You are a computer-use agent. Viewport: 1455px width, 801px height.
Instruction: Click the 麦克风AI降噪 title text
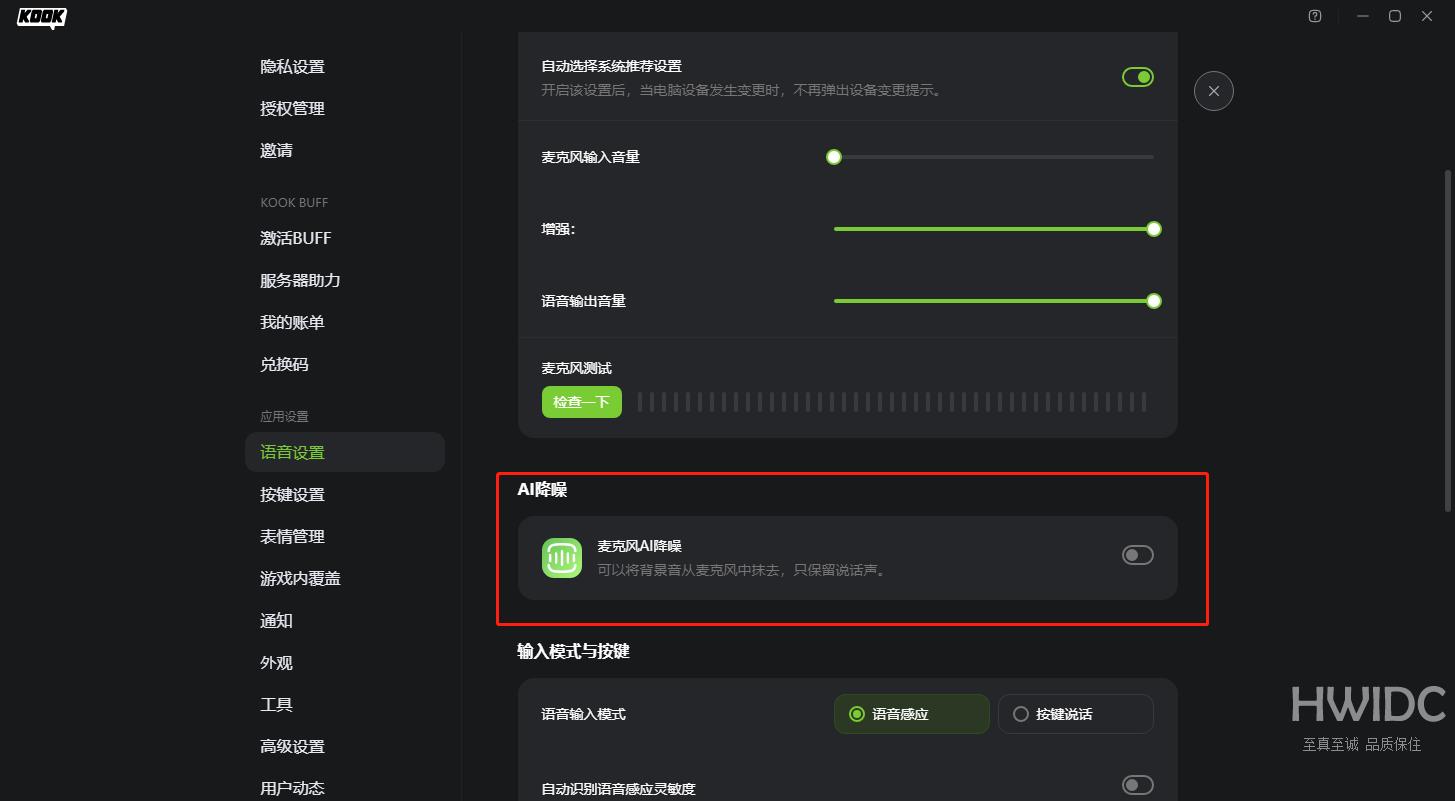(639, 546)
